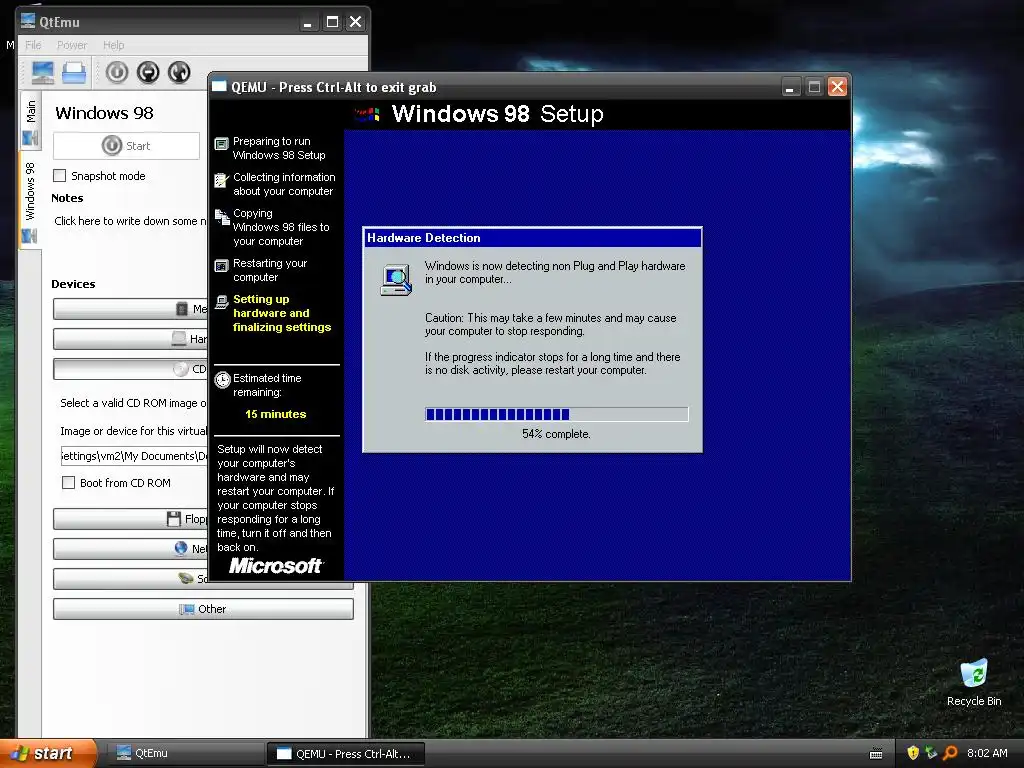Open the Help menu in QtEmu
The width and height of the screenshot is (1024, 768).
tap(114, 45)
